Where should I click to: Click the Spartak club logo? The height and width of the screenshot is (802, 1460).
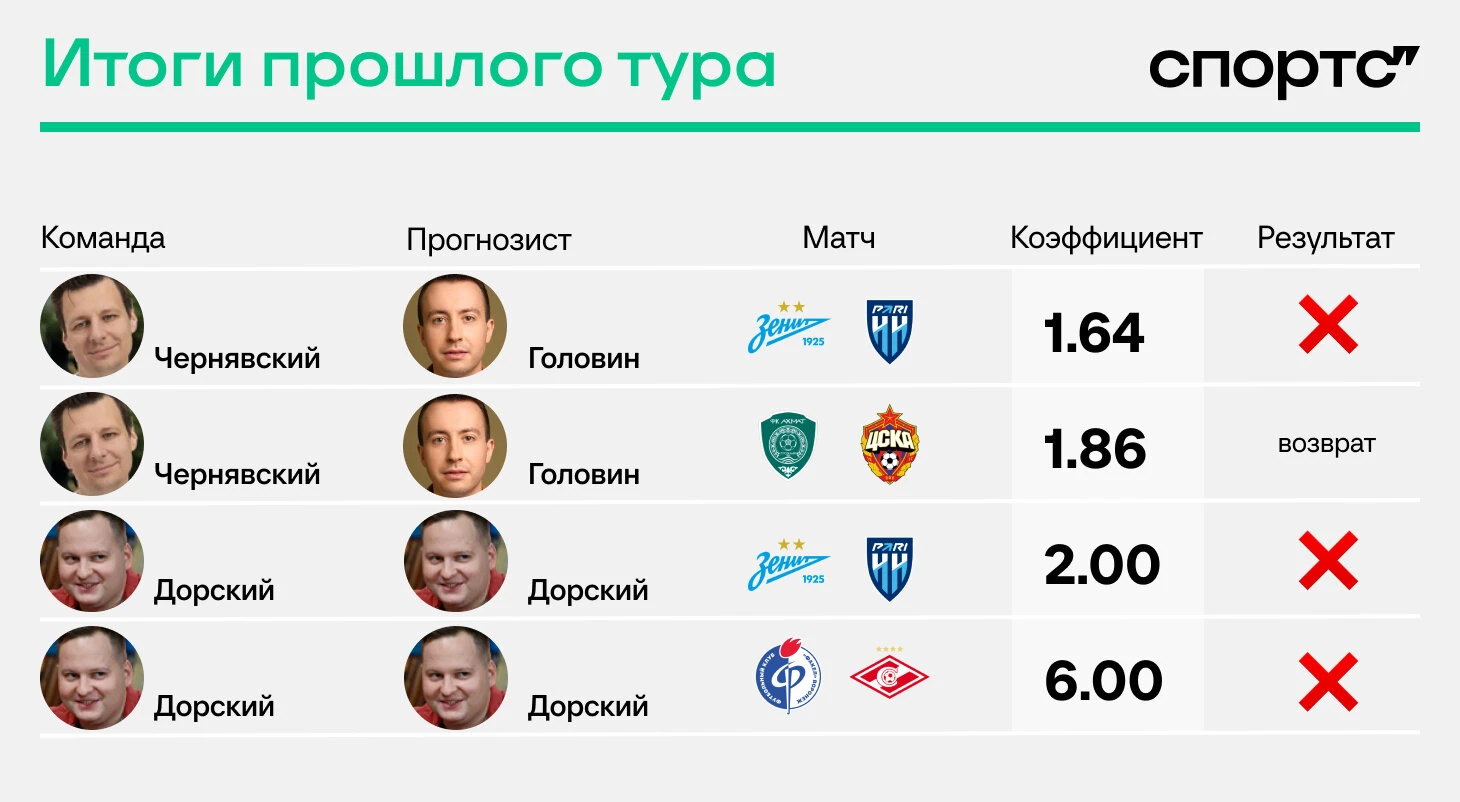pos(889,672)
